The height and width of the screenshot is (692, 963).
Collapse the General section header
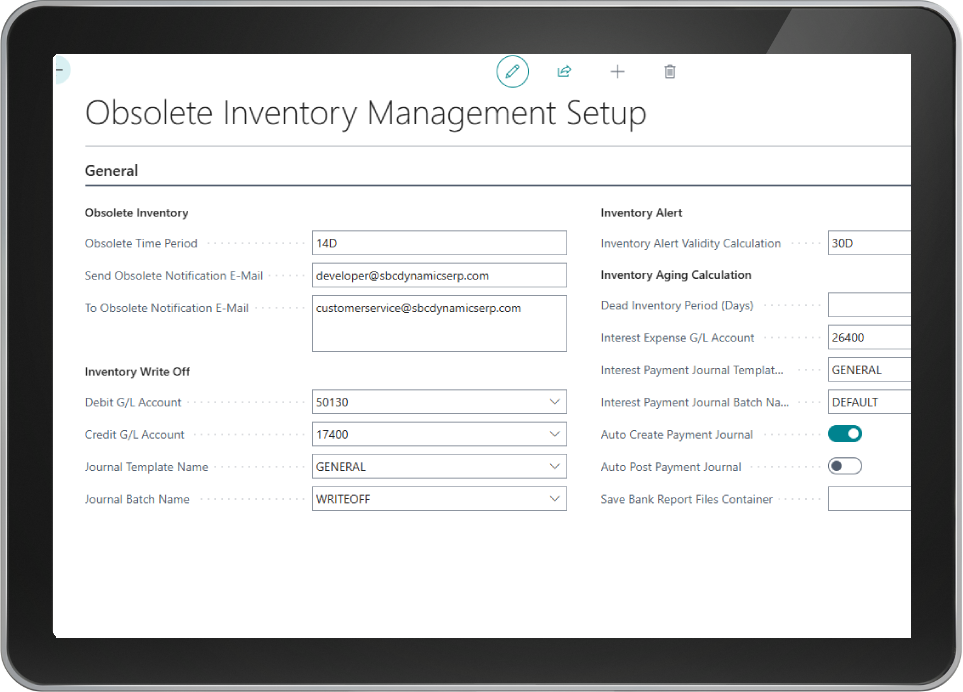(111, 171)
